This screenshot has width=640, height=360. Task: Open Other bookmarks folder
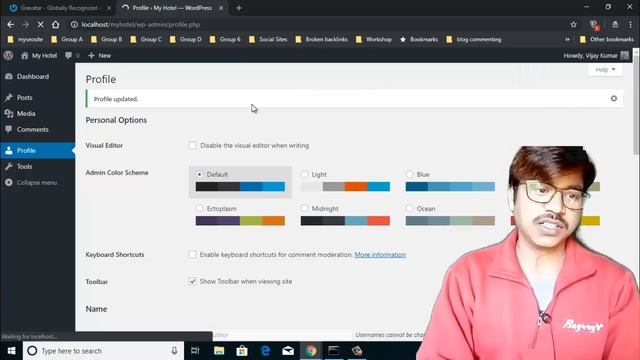tap(607, 40)
